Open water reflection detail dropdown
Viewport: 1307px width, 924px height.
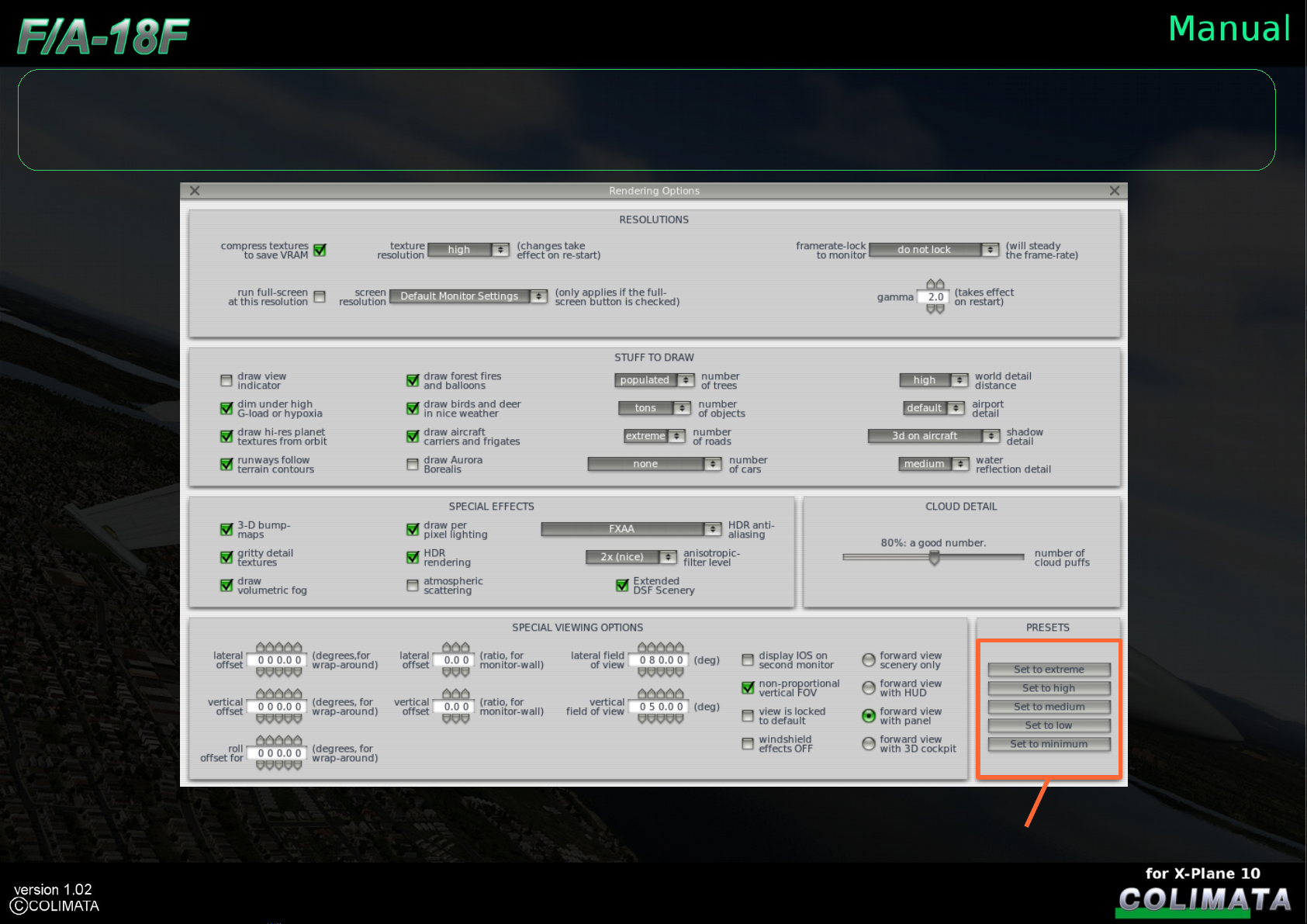(934, 464)
